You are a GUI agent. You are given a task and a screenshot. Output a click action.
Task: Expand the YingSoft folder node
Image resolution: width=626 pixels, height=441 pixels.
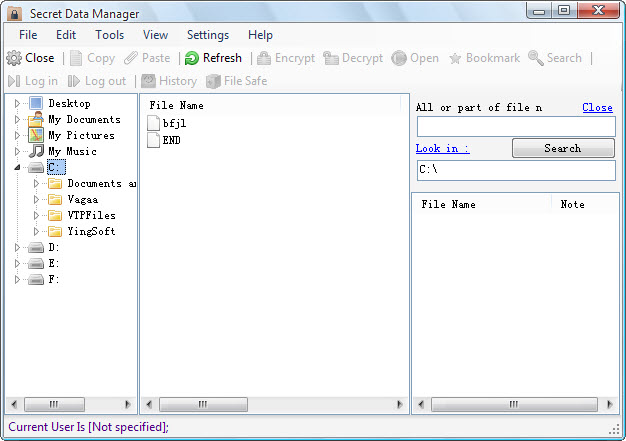point(36,231)
